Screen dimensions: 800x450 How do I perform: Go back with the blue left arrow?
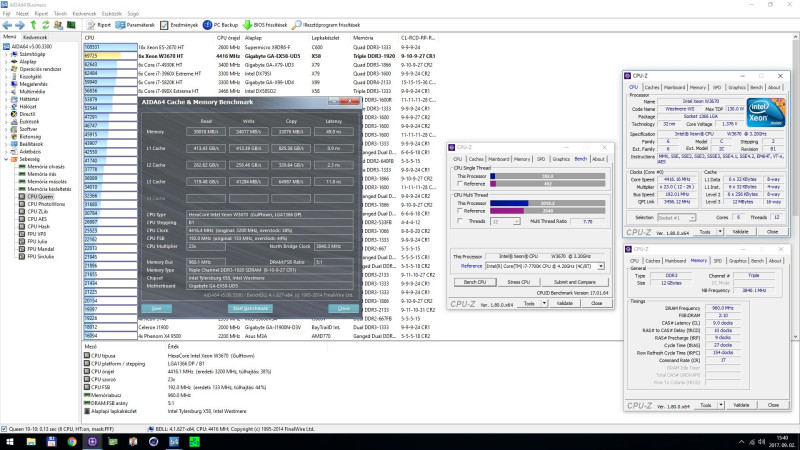click(7, 25)
